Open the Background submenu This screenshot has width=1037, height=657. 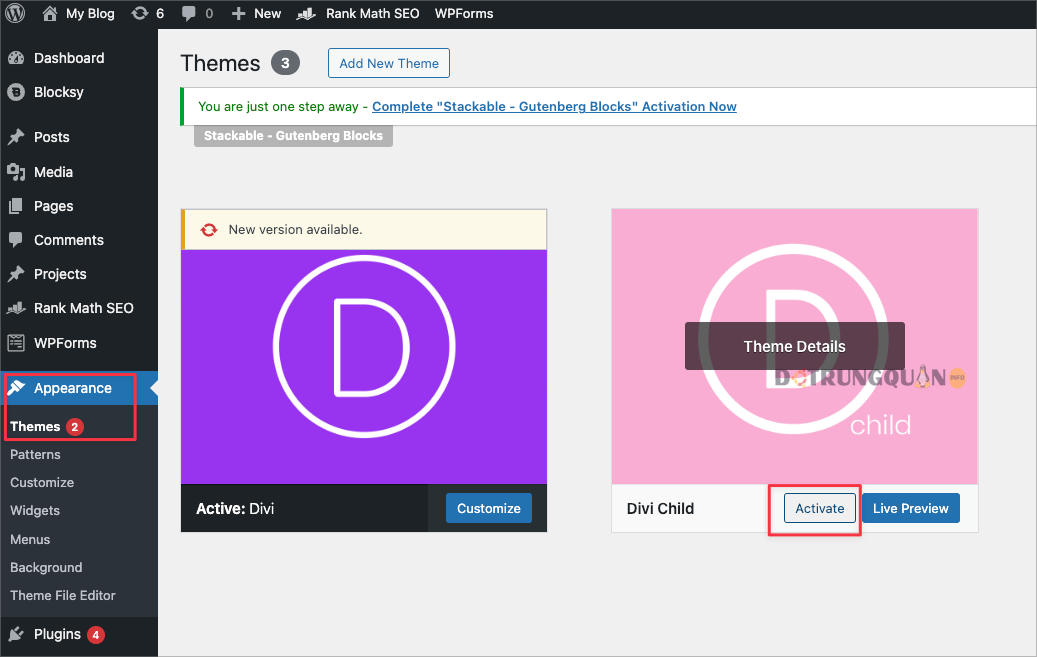[x=46, y=568]
